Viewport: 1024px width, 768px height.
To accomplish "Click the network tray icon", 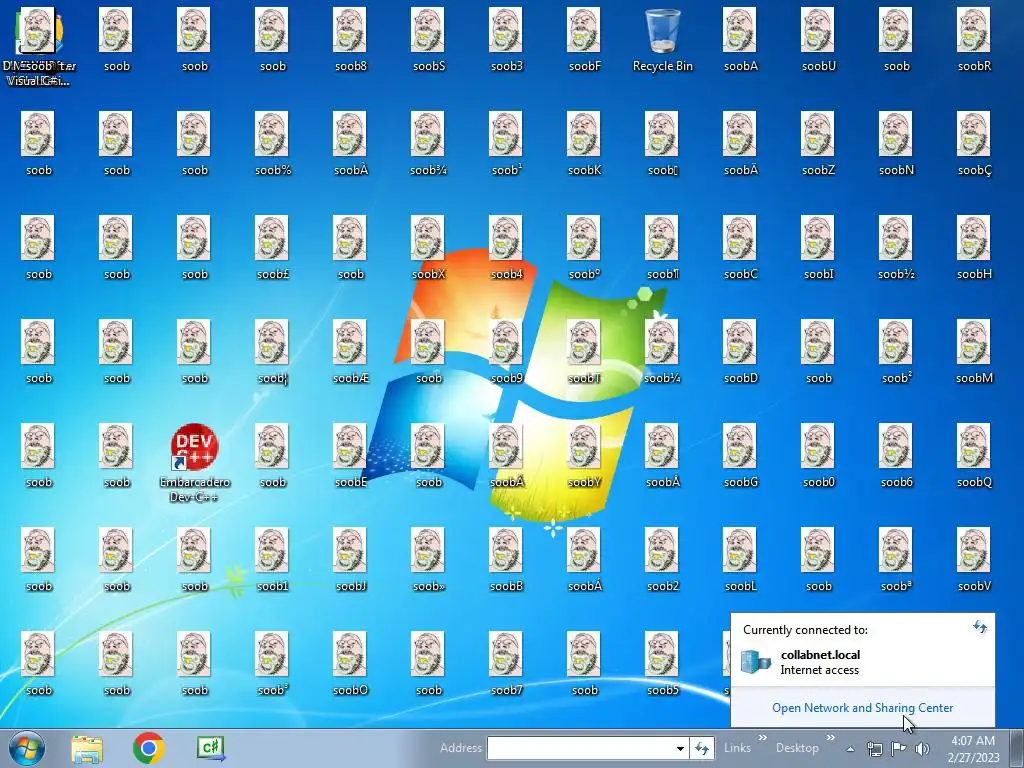I will coord(874,749).
